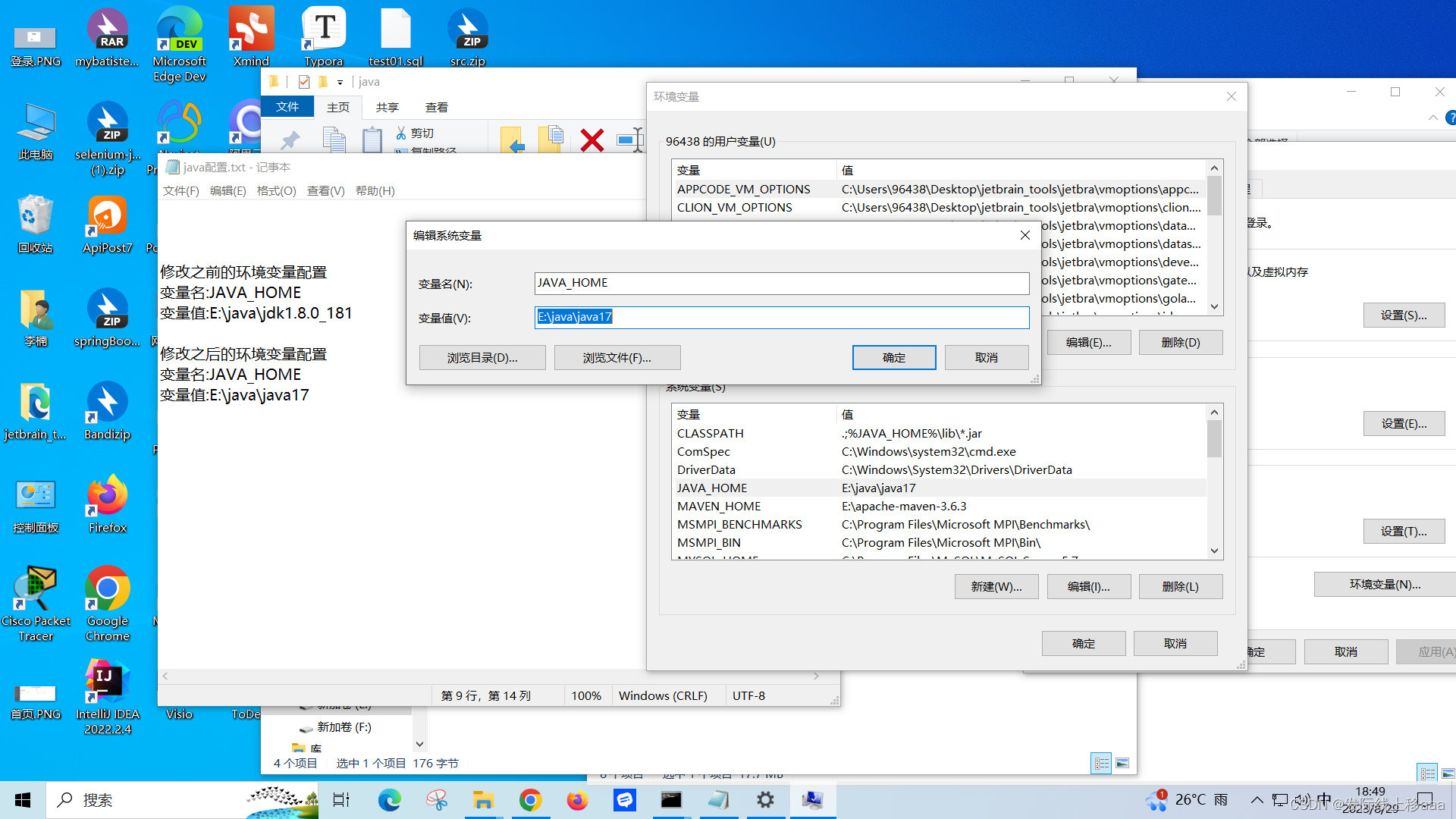Select the APPCODE_VM_OPTIONS user variable row
The width and height of the screenshot is (1456, 819).
(940, 190)
